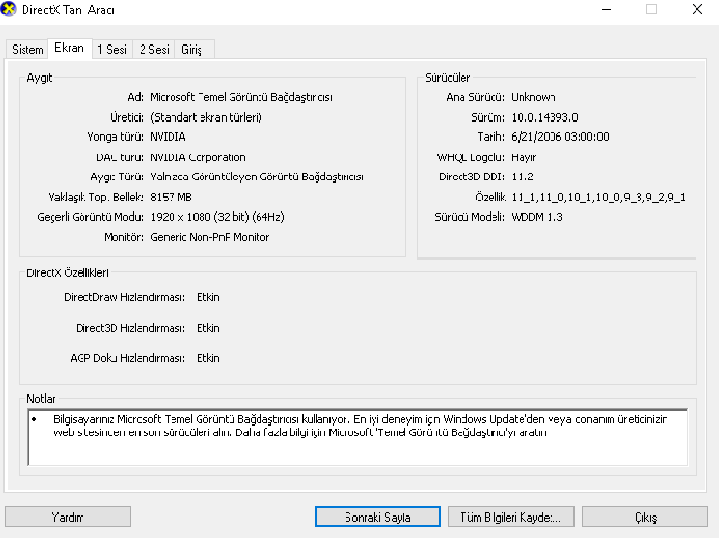Select the device name Microsoft Temel Görüntü Bağdaştırıcısı
719x538 pixels.
[x=241, y=97]
